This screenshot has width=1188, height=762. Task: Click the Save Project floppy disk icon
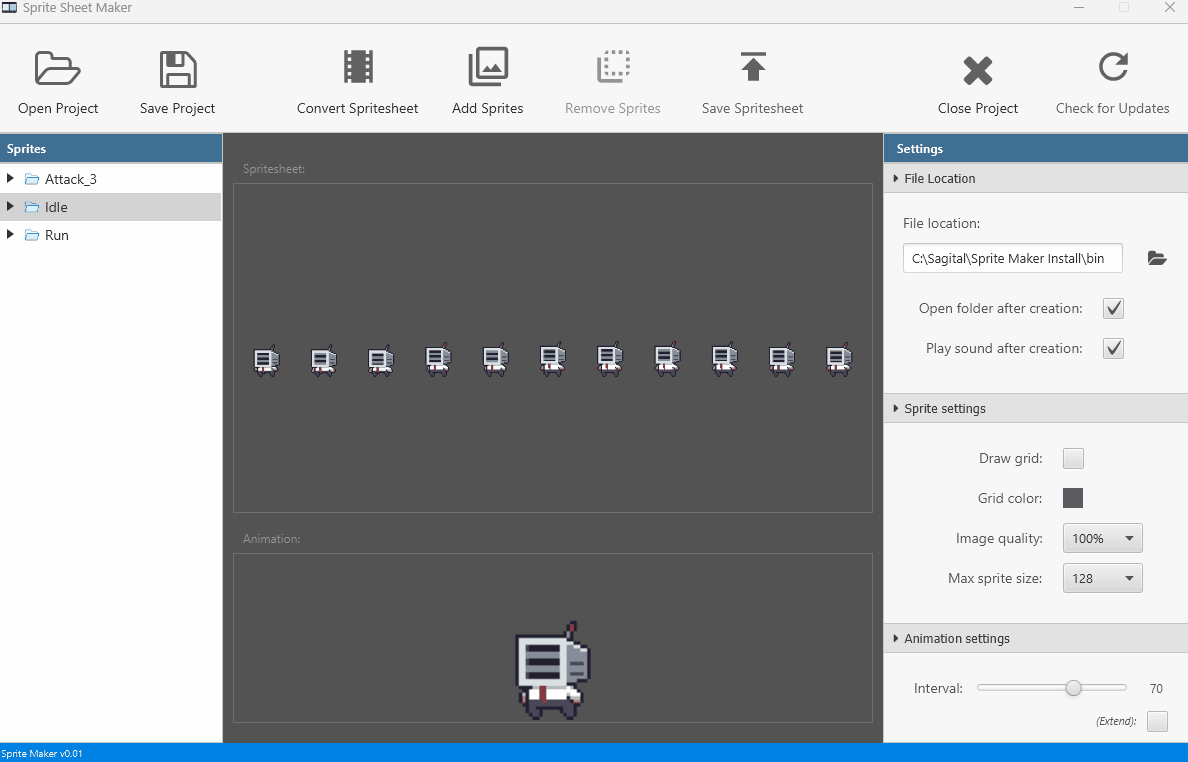click(178, 69)
